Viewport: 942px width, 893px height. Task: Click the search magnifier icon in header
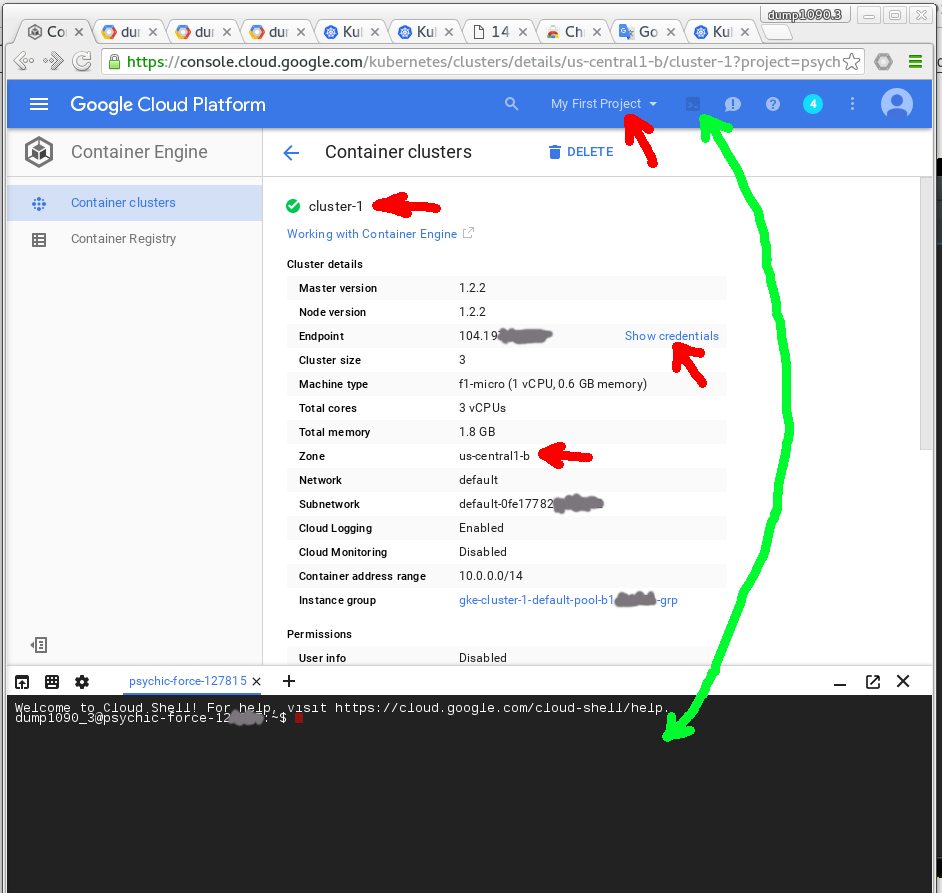[511, 104]
